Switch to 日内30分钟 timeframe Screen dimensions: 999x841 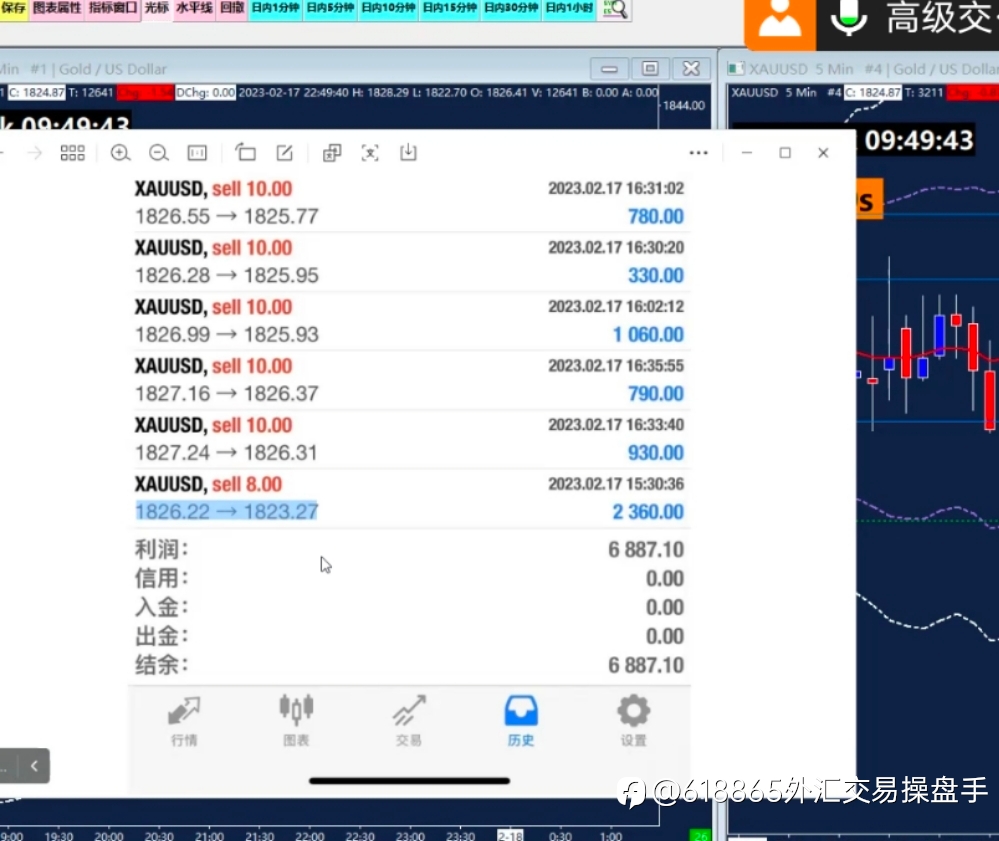click(x=511, y=8)
